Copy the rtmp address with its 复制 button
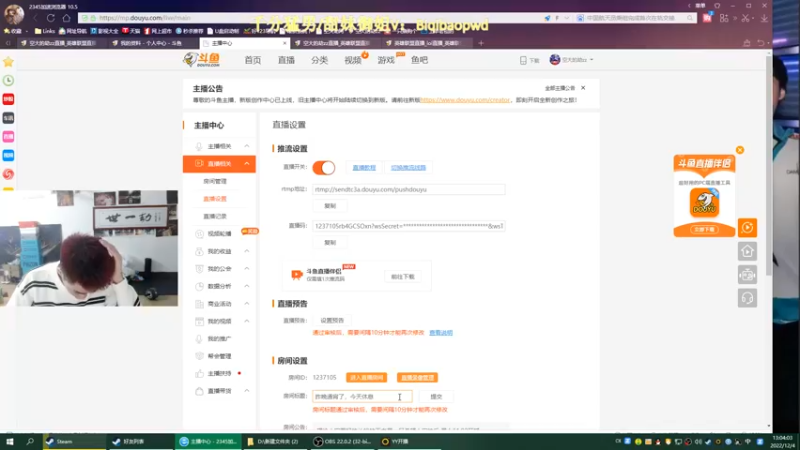Image resolution: width=800 pixels, height=450 pixels. pyautogui.click(x=330, y=206)
